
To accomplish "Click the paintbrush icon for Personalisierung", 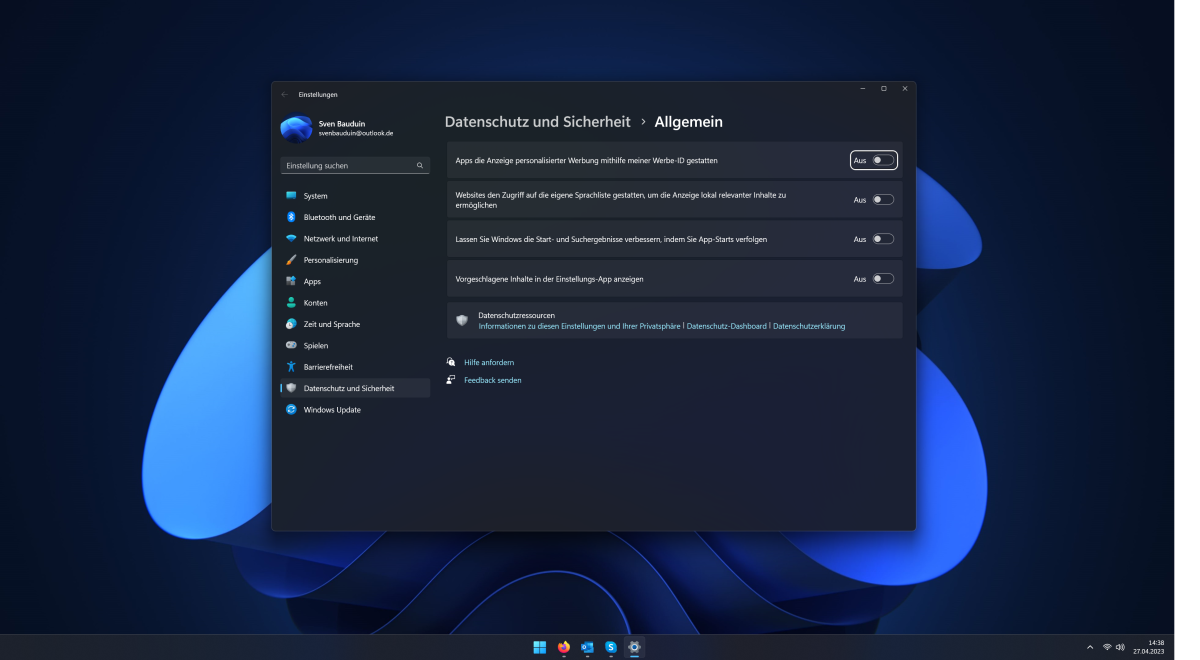I will coord(291,260).
